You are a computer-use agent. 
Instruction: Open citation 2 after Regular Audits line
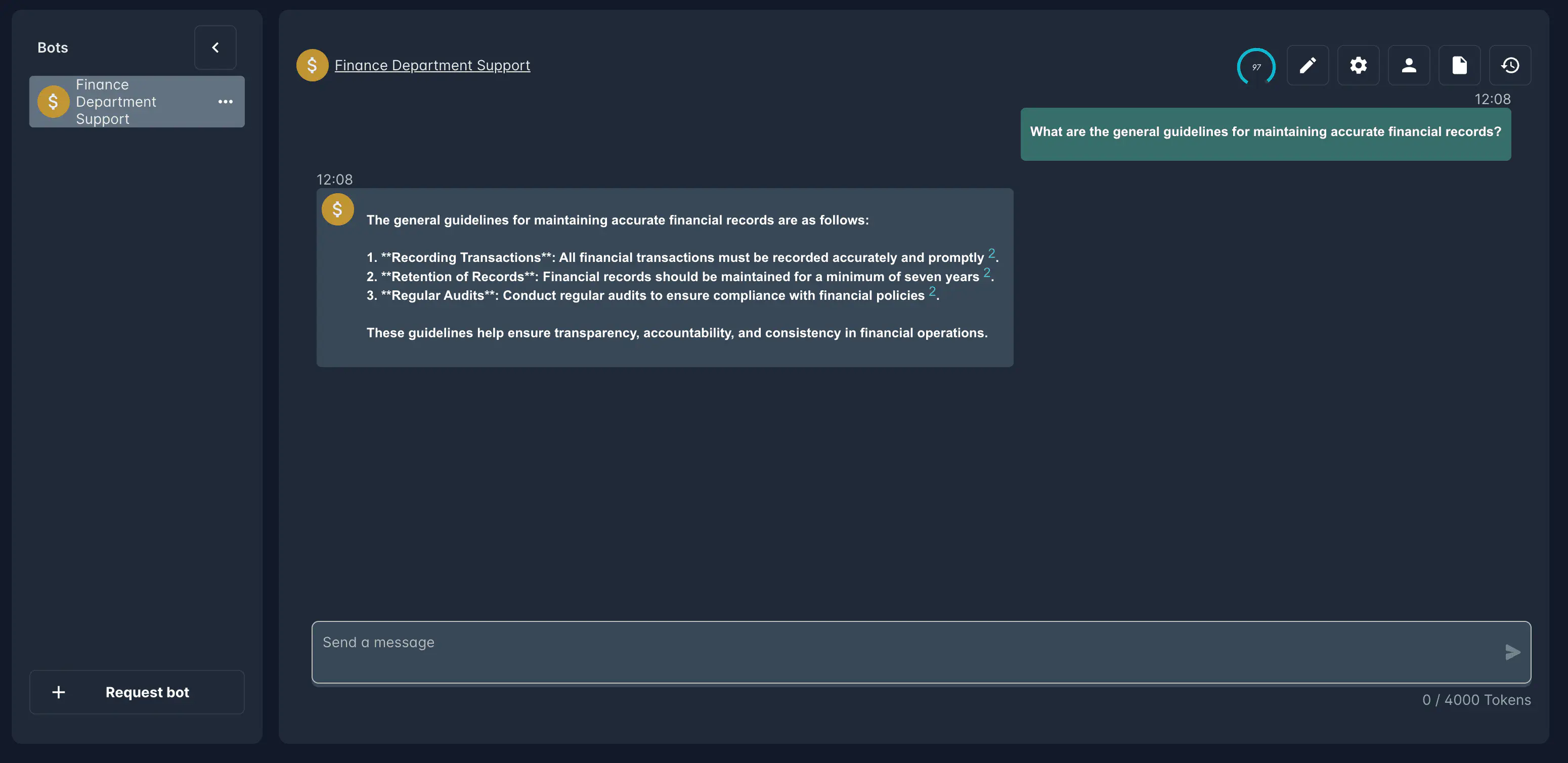[x=932, y=291]
